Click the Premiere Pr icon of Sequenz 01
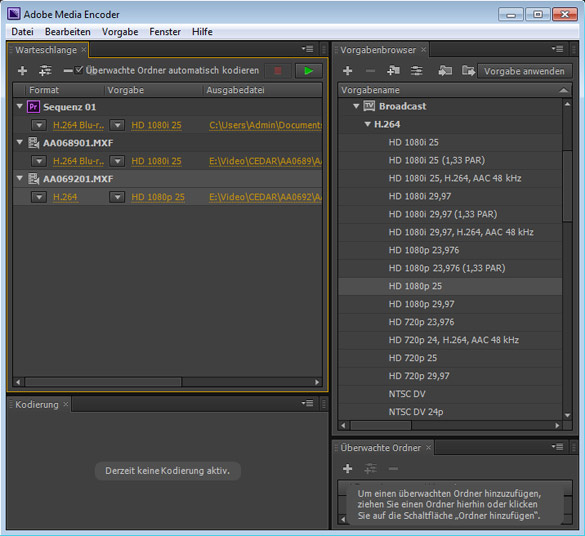This screenshot has height=536, width=585. [x=33, y=107]
